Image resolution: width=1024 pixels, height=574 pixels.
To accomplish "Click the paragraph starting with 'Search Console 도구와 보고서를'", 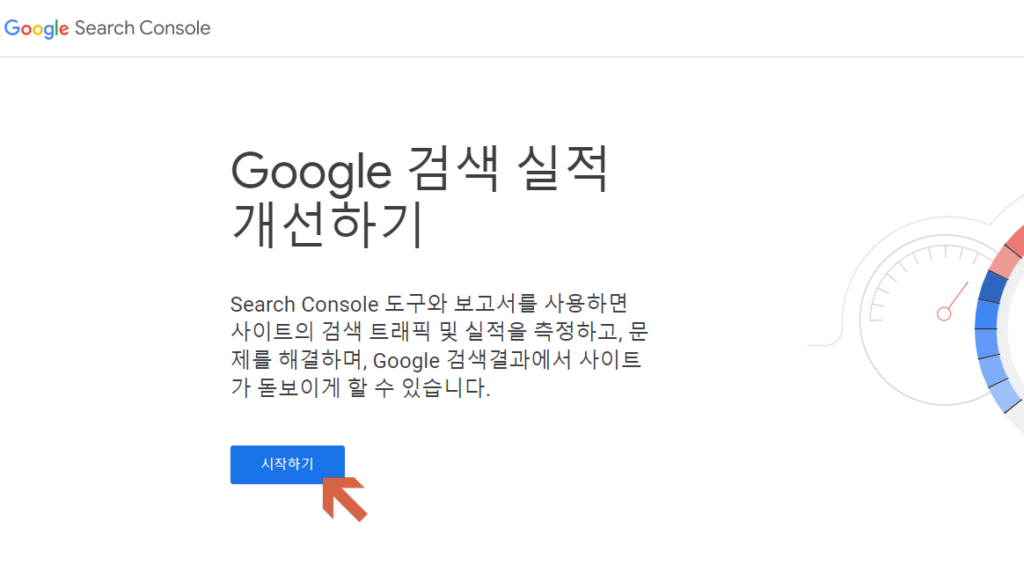I will [x=439, y=345].
